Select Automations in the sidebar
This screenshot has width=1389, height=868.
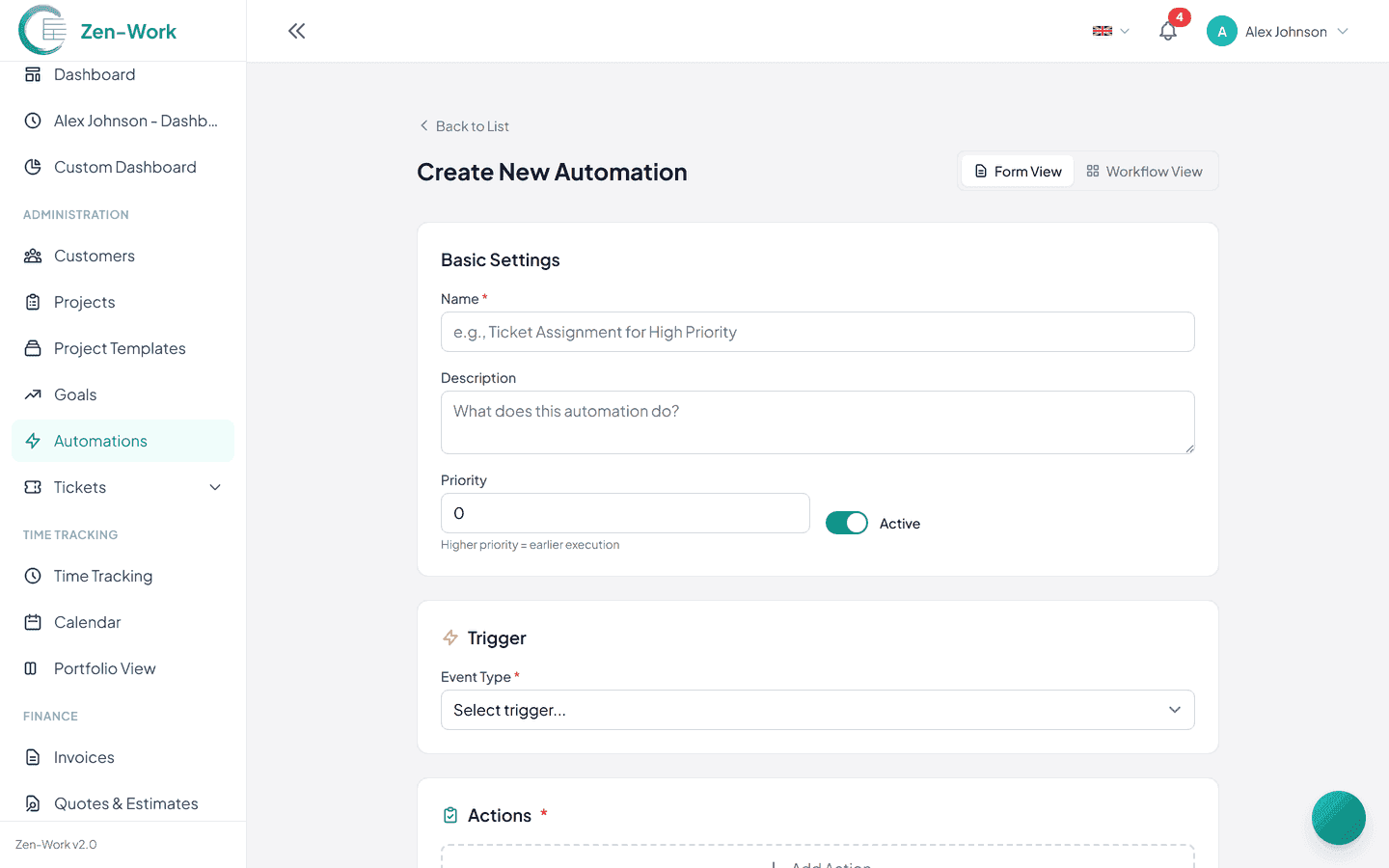(x=123, y=441)
